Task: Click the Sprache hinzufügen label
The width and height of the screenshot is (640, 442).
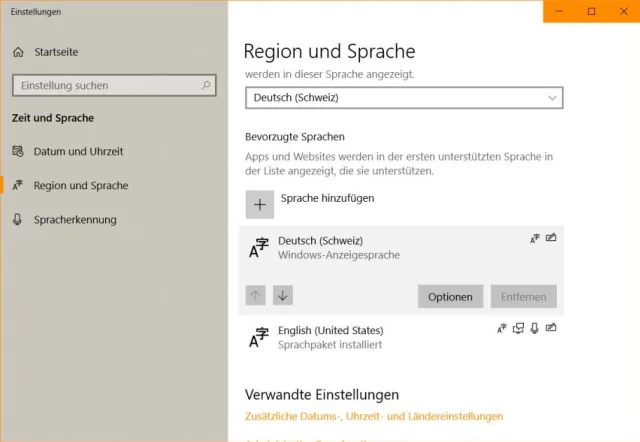Action: [327, 199]
